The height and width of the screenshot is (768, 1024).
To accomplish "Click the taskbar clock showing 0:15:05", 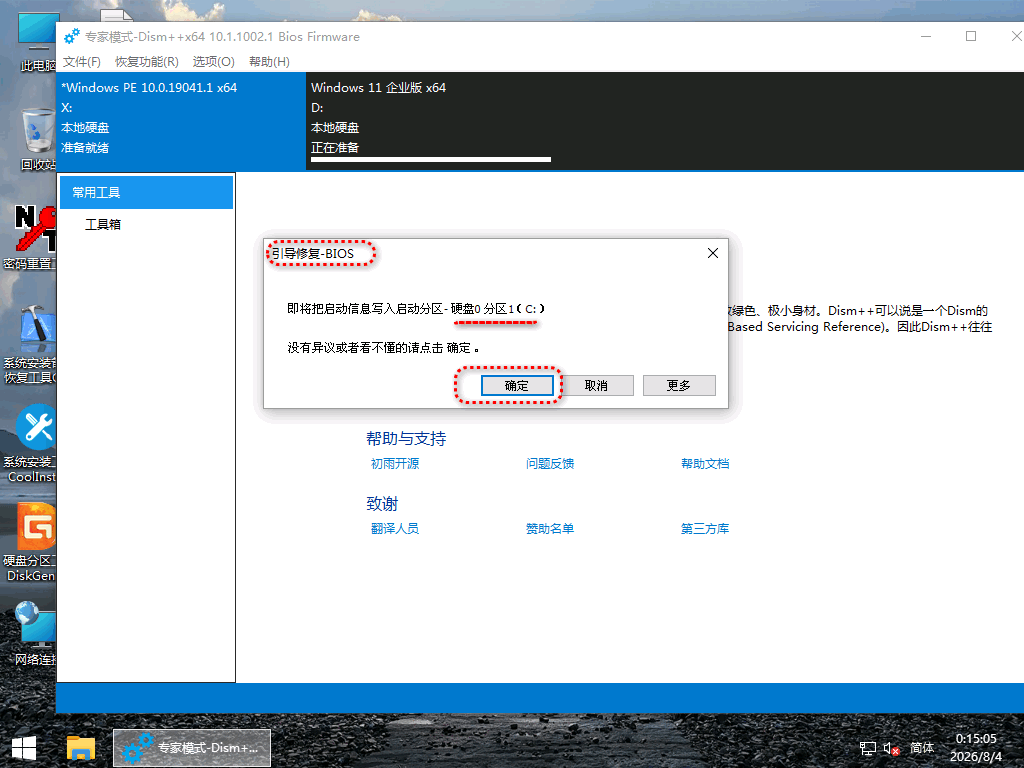I will [x=976, y=748].
